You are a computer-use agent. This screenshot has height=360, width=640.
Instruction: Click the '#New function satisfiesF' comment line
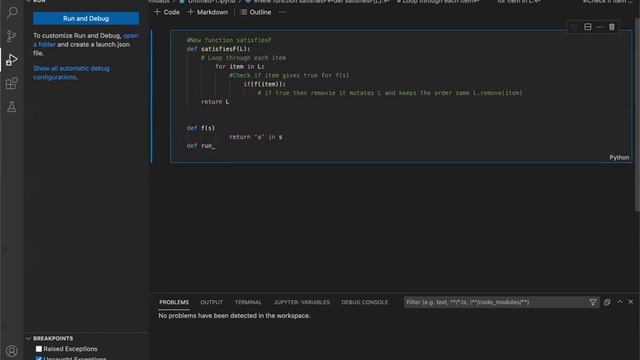point(229,40)
